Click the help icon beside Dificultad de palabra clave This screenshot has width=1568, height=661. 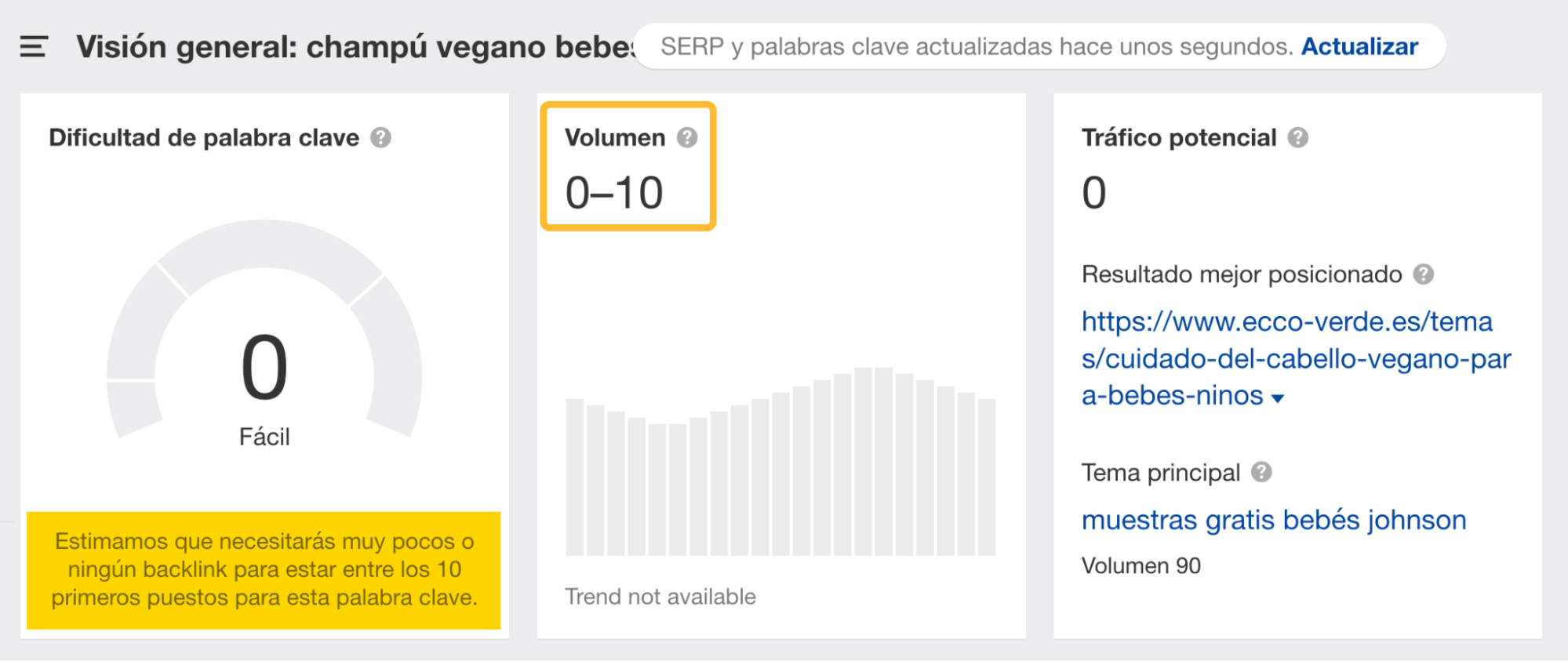380,137
